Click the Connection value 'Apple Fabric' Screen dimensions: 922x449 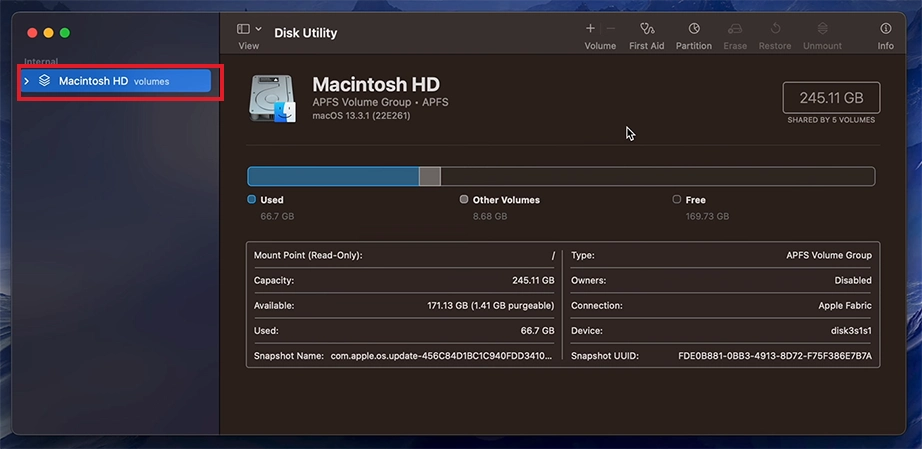click(x=845, y=306)
